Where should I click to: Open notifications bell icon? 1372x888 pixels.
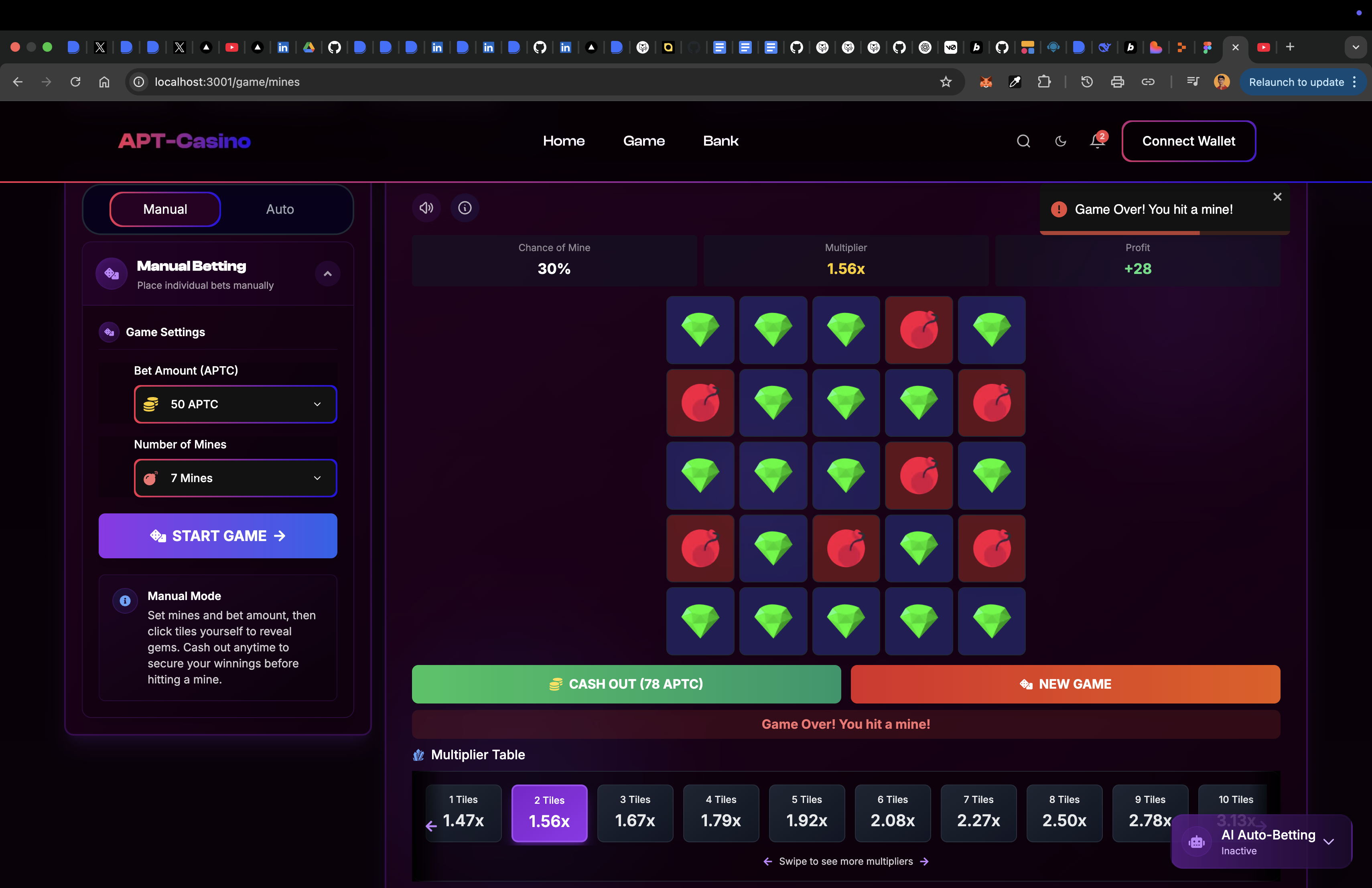(1097, 141)
